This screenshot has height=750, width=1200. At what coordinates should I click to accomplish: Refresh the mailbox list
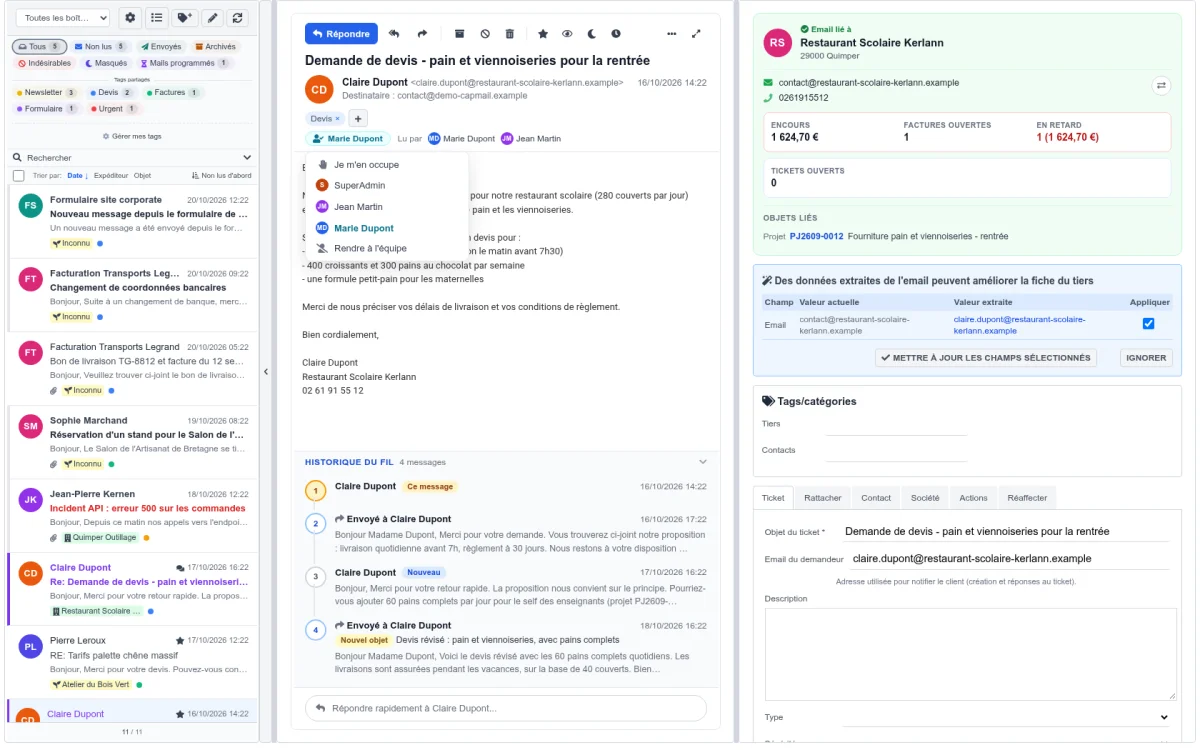(237, 18)
